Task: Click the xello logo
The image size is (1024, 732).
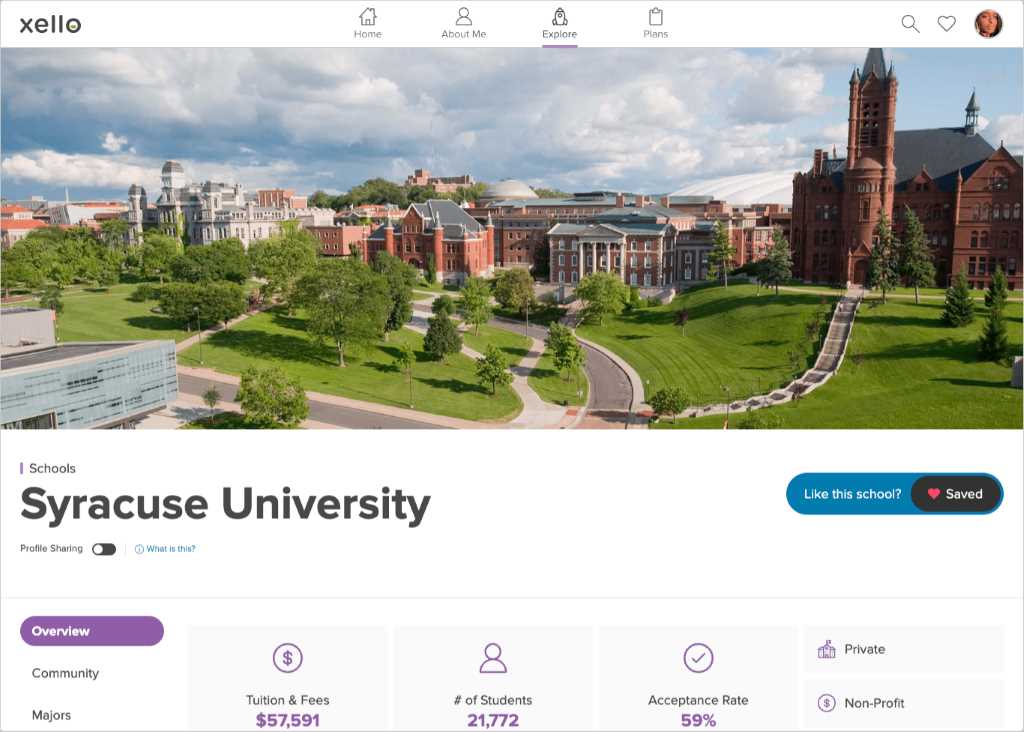Action: pos(48,24)
